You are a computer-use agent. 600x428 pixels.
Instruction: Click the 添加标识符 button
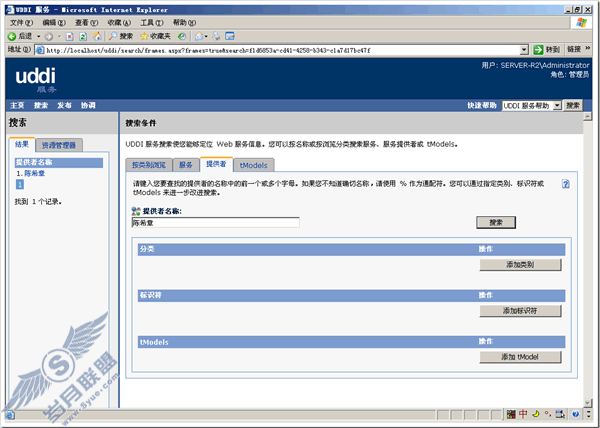[x=520, y=311]
